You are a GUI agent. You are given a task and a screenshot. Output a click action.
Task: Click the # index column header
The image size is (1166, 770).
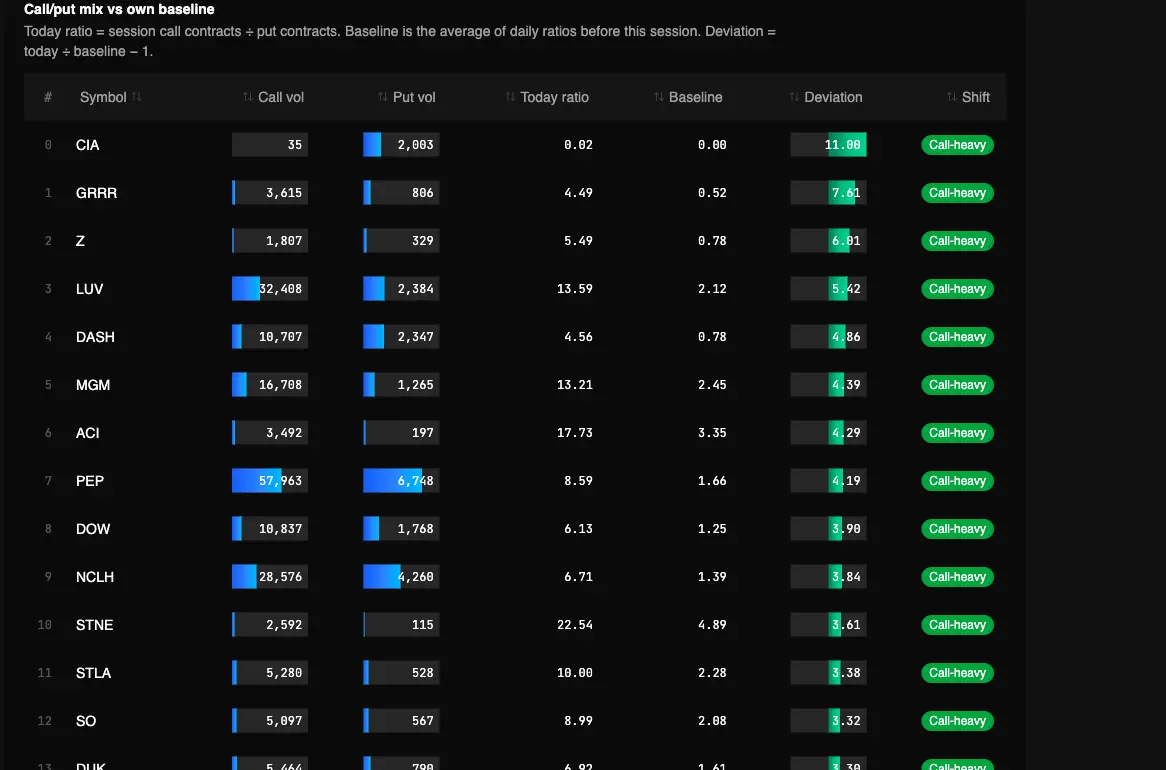pyautogui.click(x=48, y=97)
